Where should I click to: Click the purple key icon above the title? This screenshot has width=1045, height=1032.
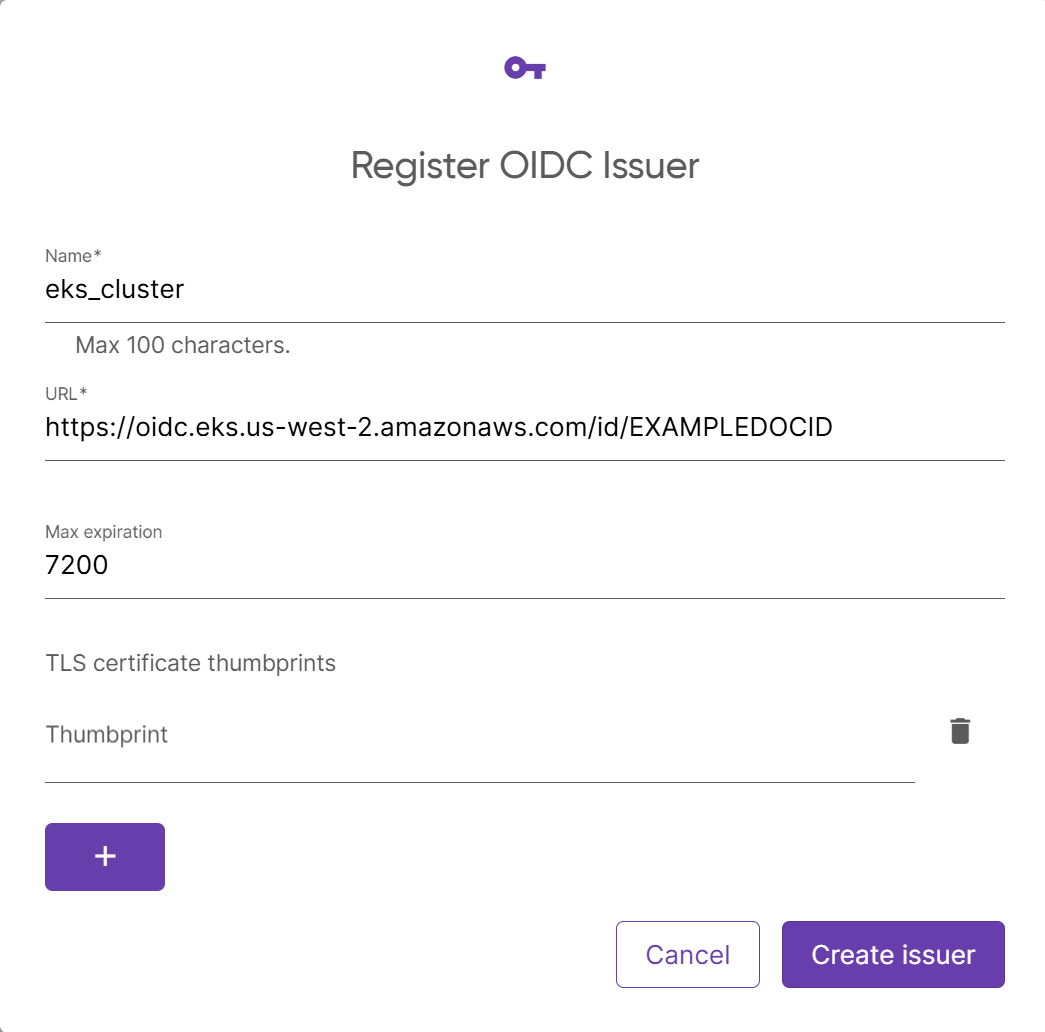click(524, 68)
